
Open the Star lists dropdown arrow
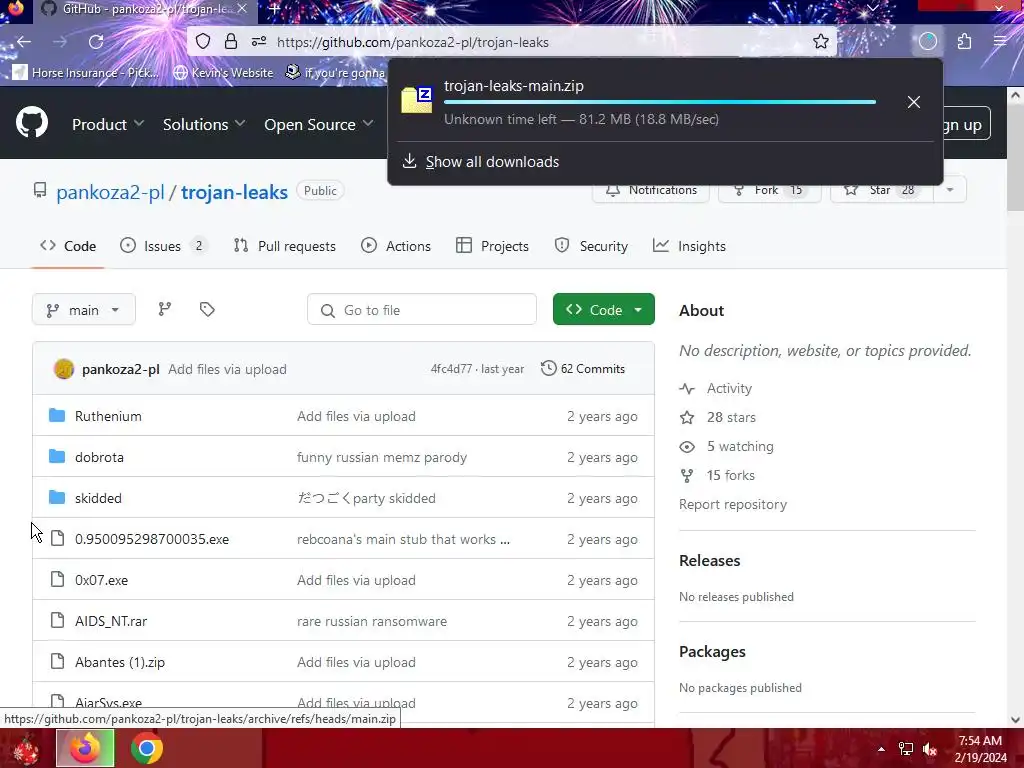pyautogui.click(x=950, y=190)
